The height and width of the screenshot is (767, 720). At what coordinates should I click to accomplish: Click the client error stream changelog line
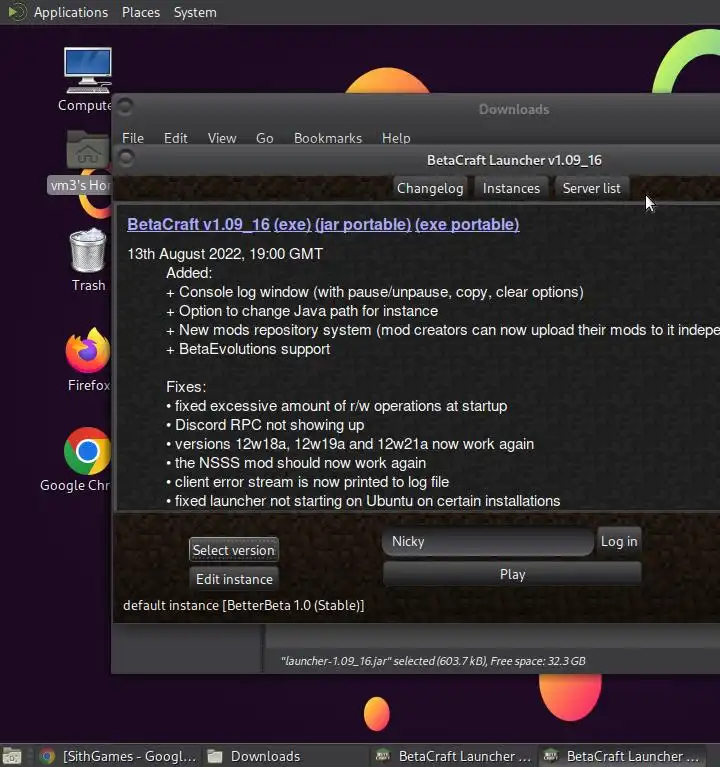pos(307,482)
